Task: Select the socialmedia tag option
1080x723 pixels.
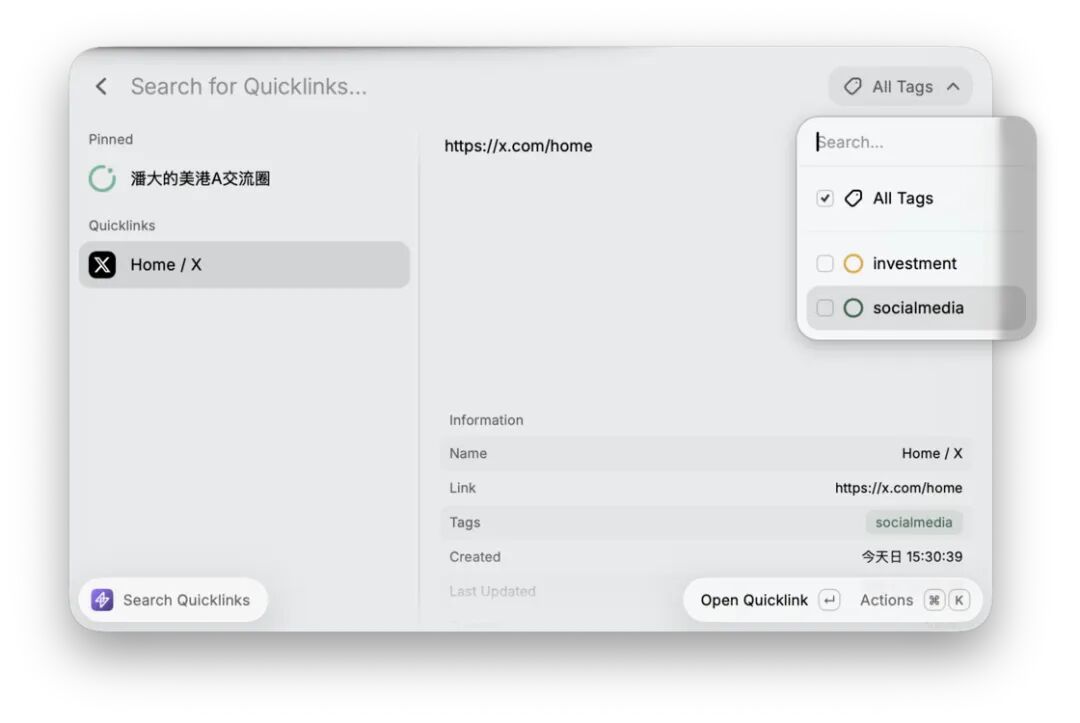Action: click(x=916, y=308)
